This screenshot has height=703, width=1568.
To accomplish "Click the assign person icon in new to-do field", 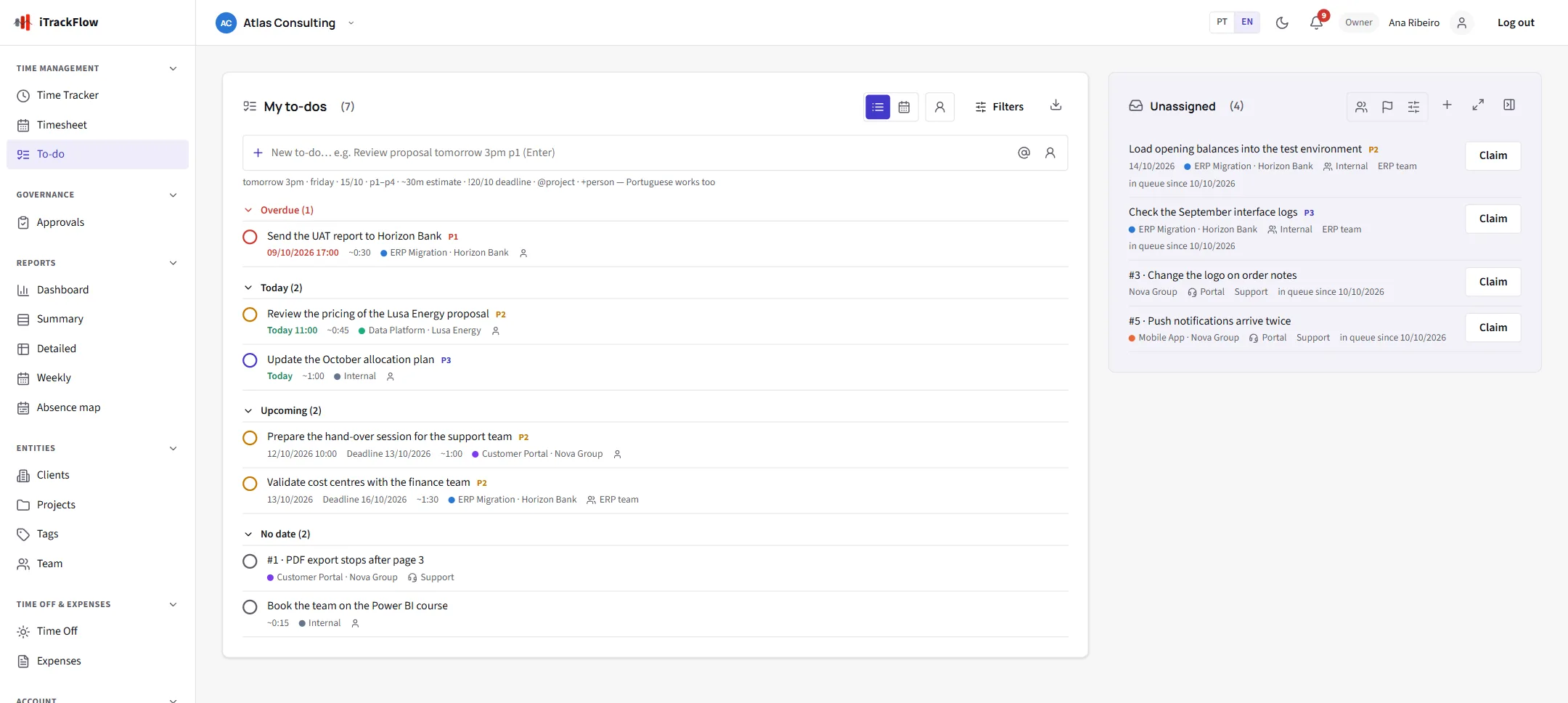I will point(1050,153).
